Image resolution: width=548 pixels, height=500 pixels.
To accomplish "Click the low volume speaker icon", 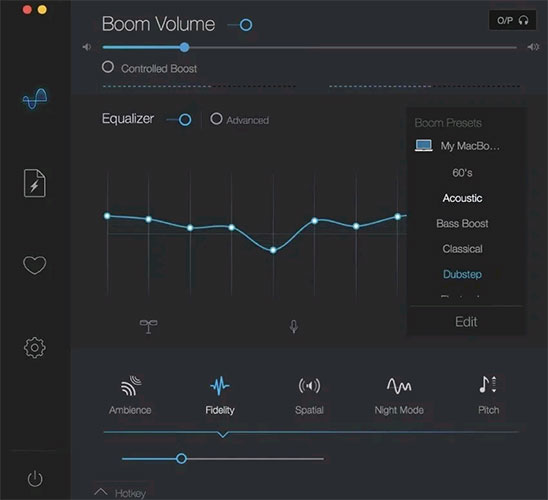I will coord(87,47).
